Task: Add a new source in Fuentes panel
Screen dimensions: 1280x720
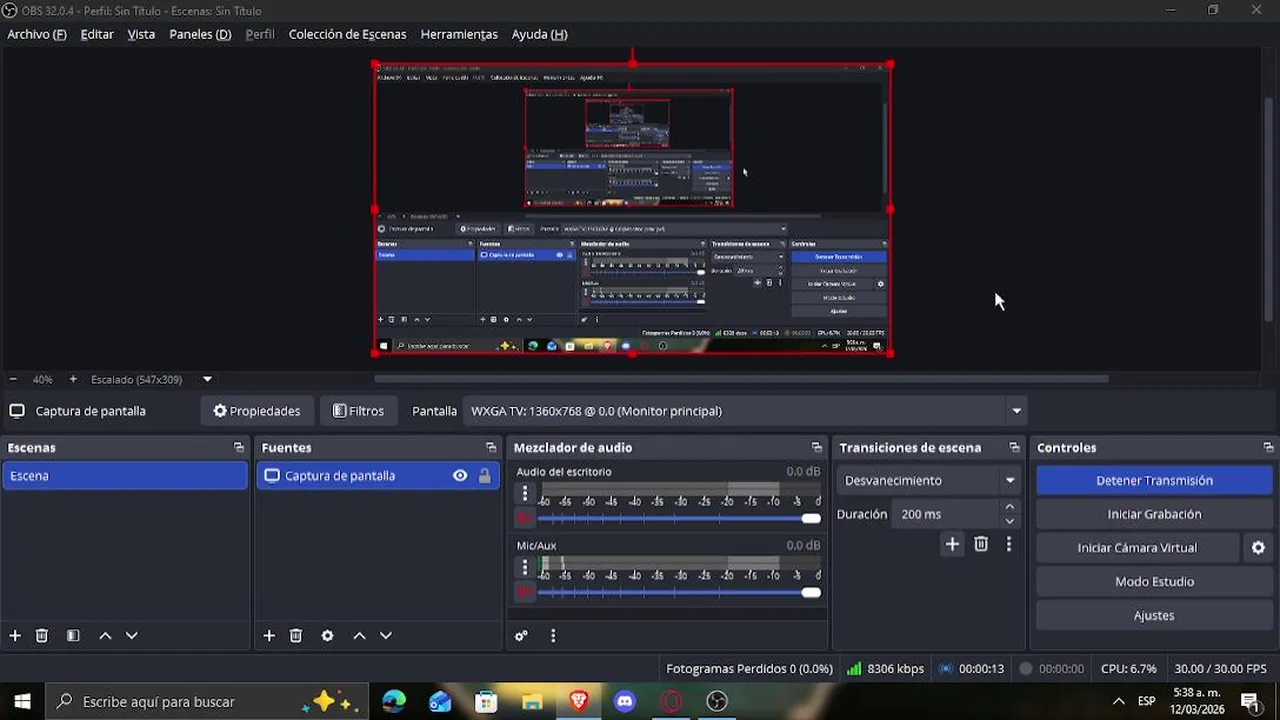Action: pyautogui.click(x=269, y=636)
